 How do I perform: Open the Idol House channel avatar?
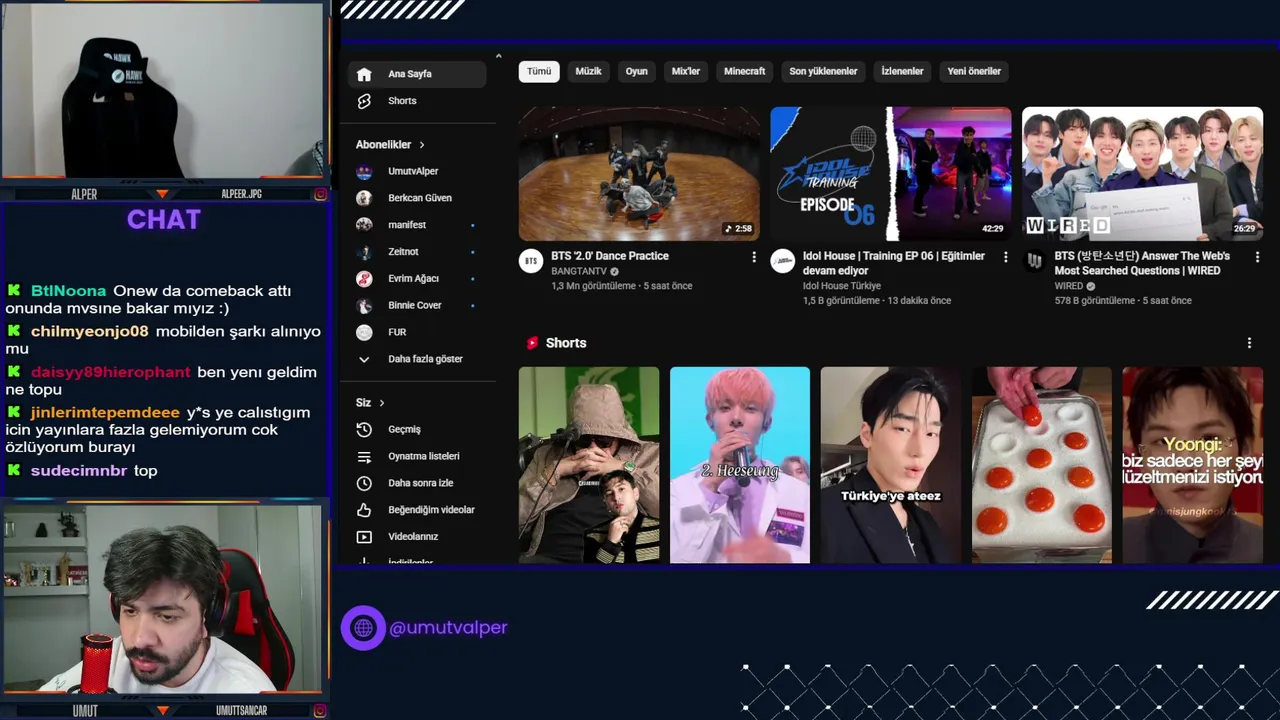[782, 261]
